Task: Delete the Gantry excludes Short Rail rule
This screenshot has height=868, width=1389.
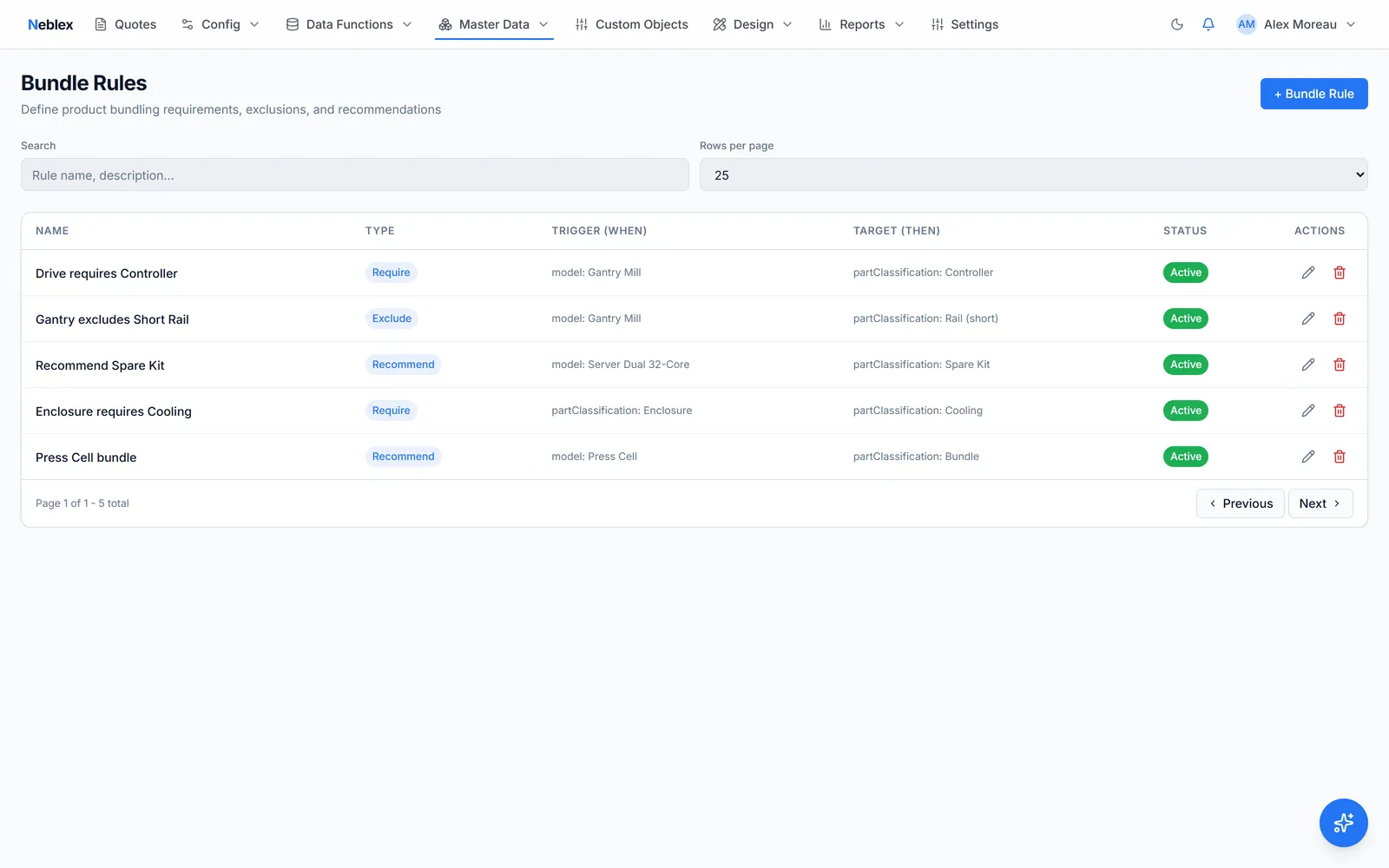Action: click(1340, 319)
